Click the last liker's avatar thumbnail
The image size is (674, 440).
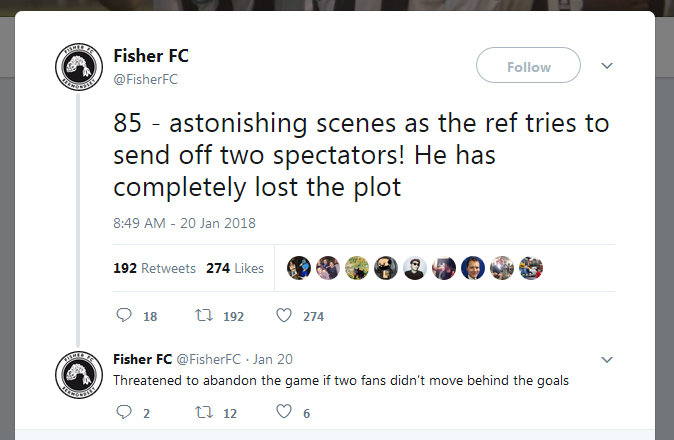(531, 268)
